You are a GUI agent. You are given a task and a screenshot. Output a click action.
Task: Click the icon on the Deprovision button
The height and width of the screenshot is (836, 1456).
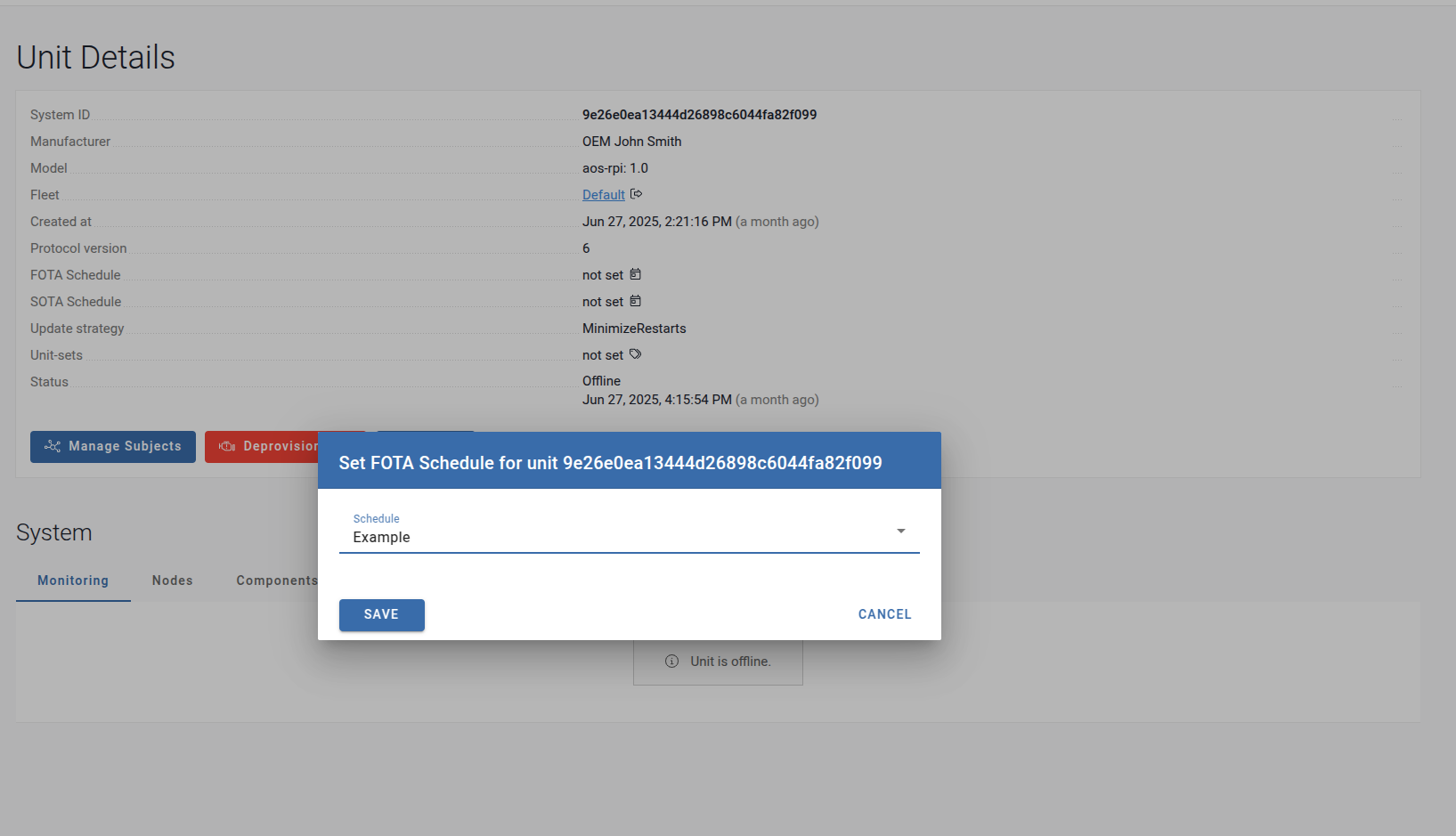point(227,446)
